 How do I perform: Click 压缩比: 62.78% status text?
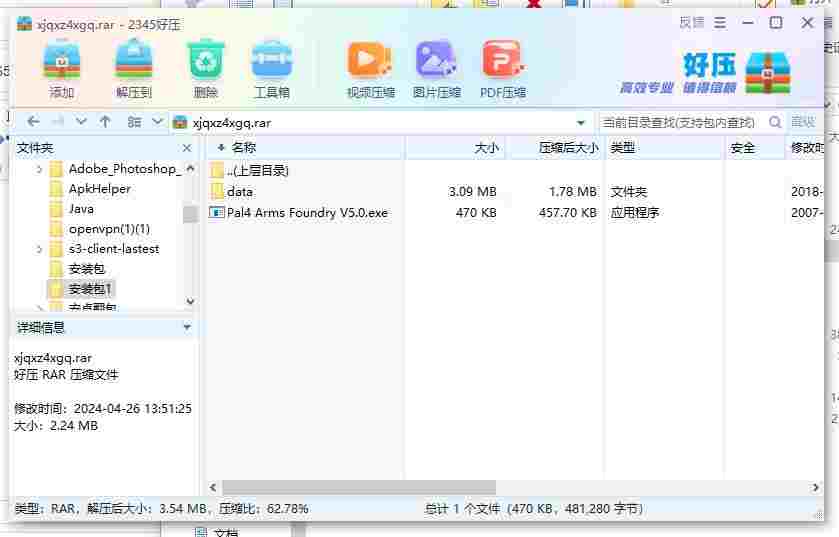click(263, 509)
